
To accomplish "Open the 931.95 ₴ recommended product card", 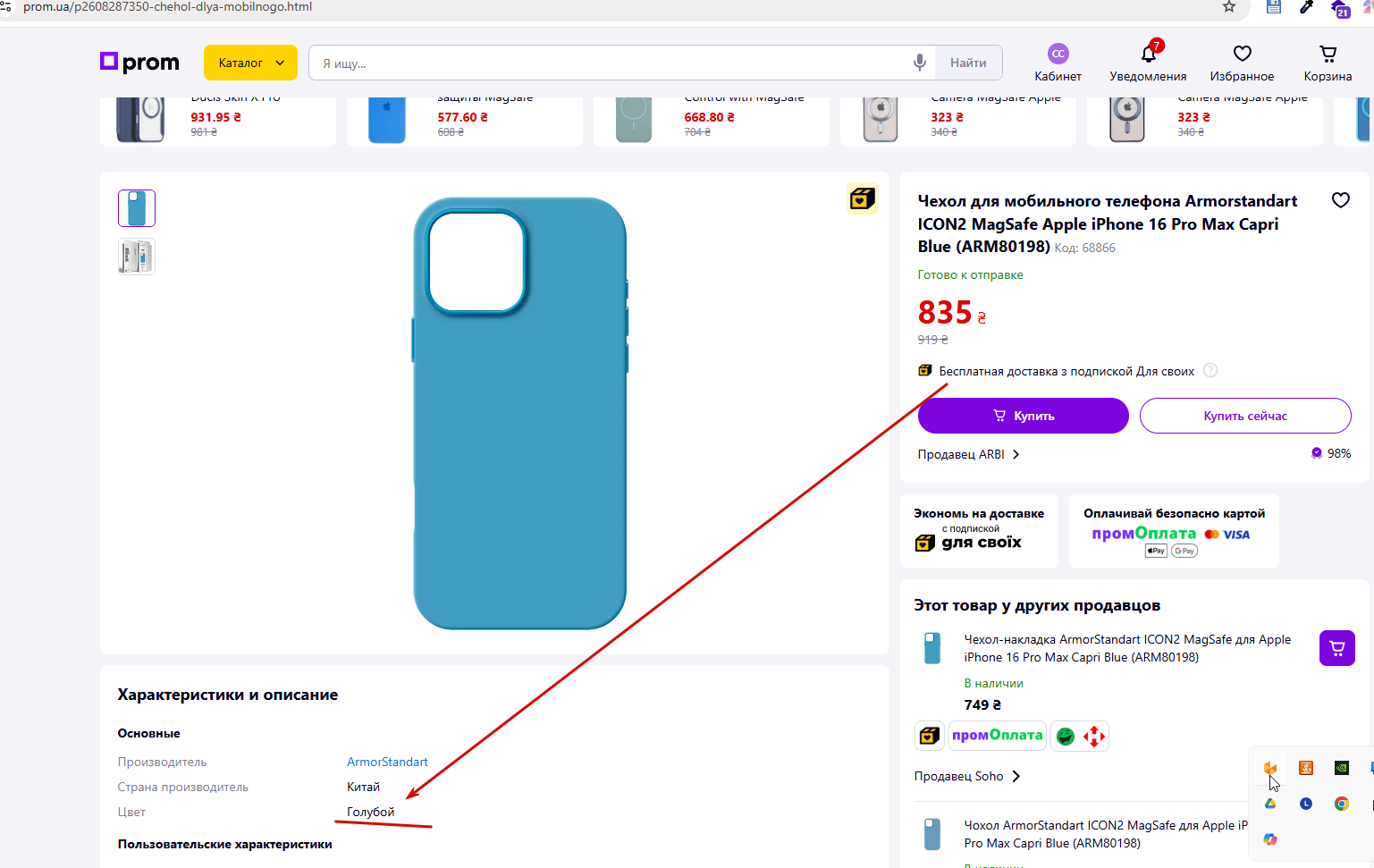I will tap(218, 121).
